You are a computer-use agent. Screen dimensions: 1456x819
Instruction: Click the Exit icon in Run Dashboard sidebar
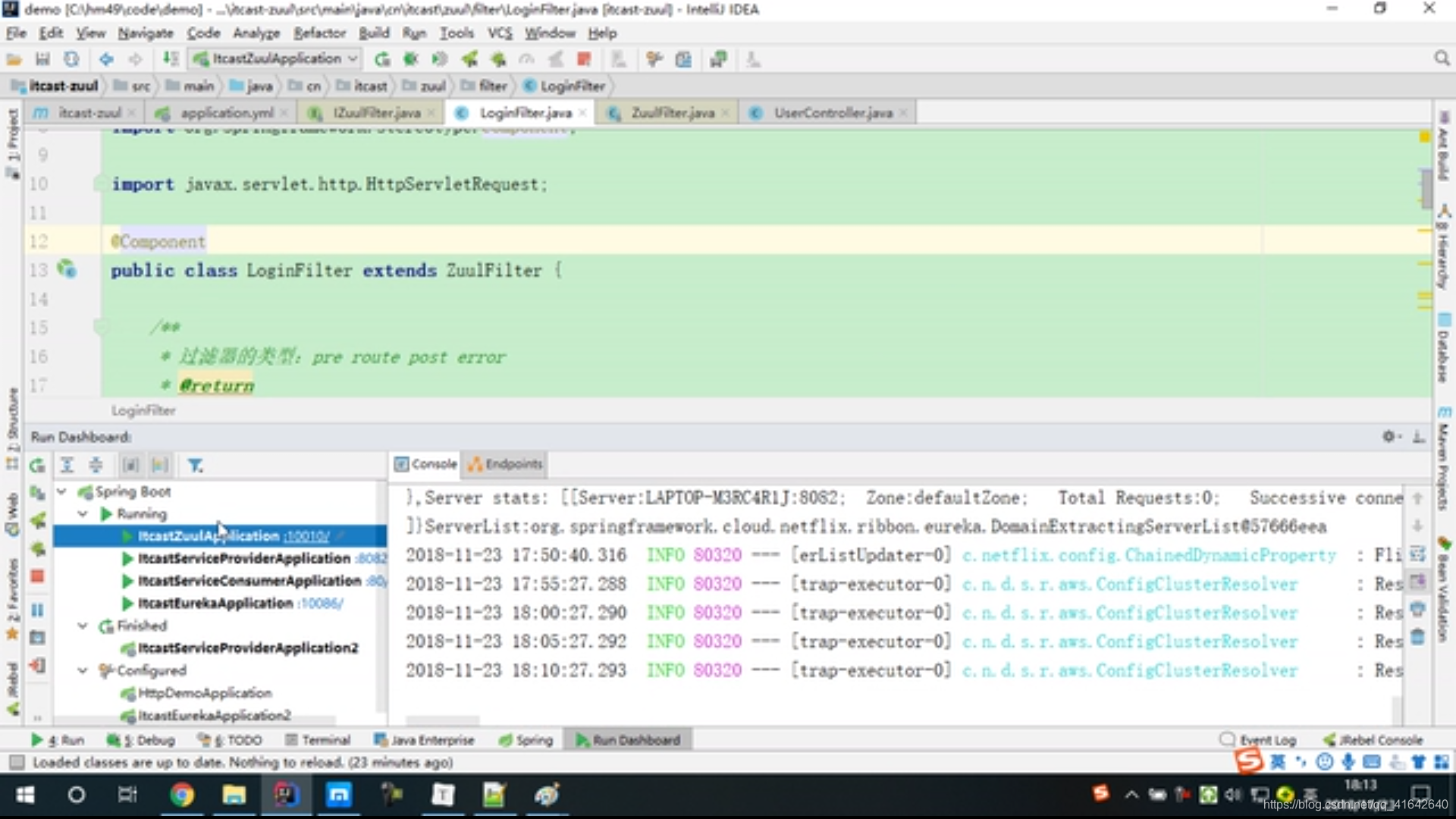tap(37, 665)
